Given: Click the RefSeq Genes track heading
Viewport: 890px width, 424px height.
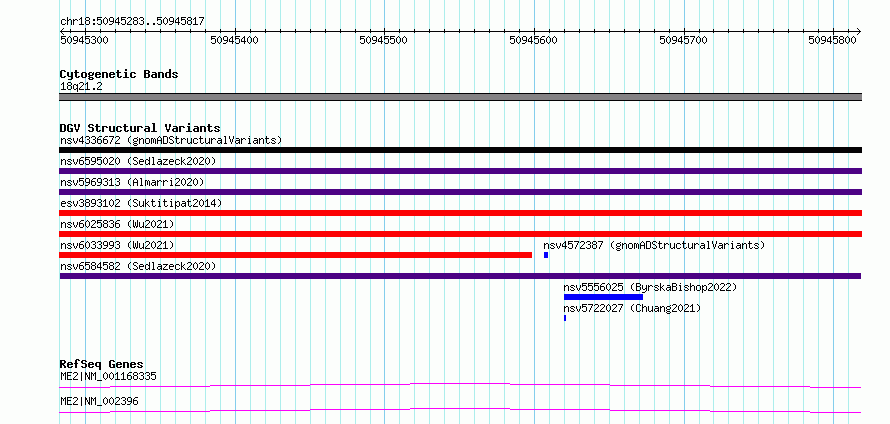Looking at the screenshot, I should point(101,364).
